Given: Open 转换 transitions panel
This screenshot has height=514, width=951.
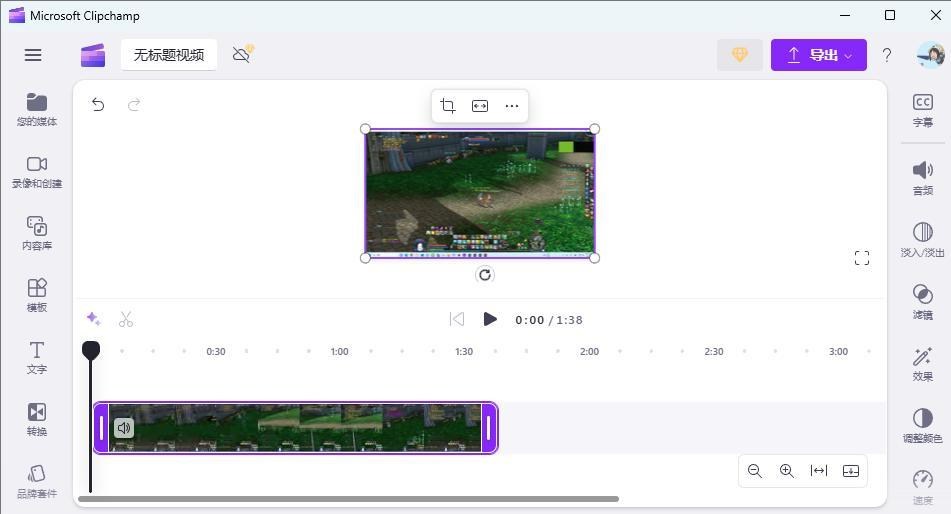Looking at the screenshot, I should 36,419.
